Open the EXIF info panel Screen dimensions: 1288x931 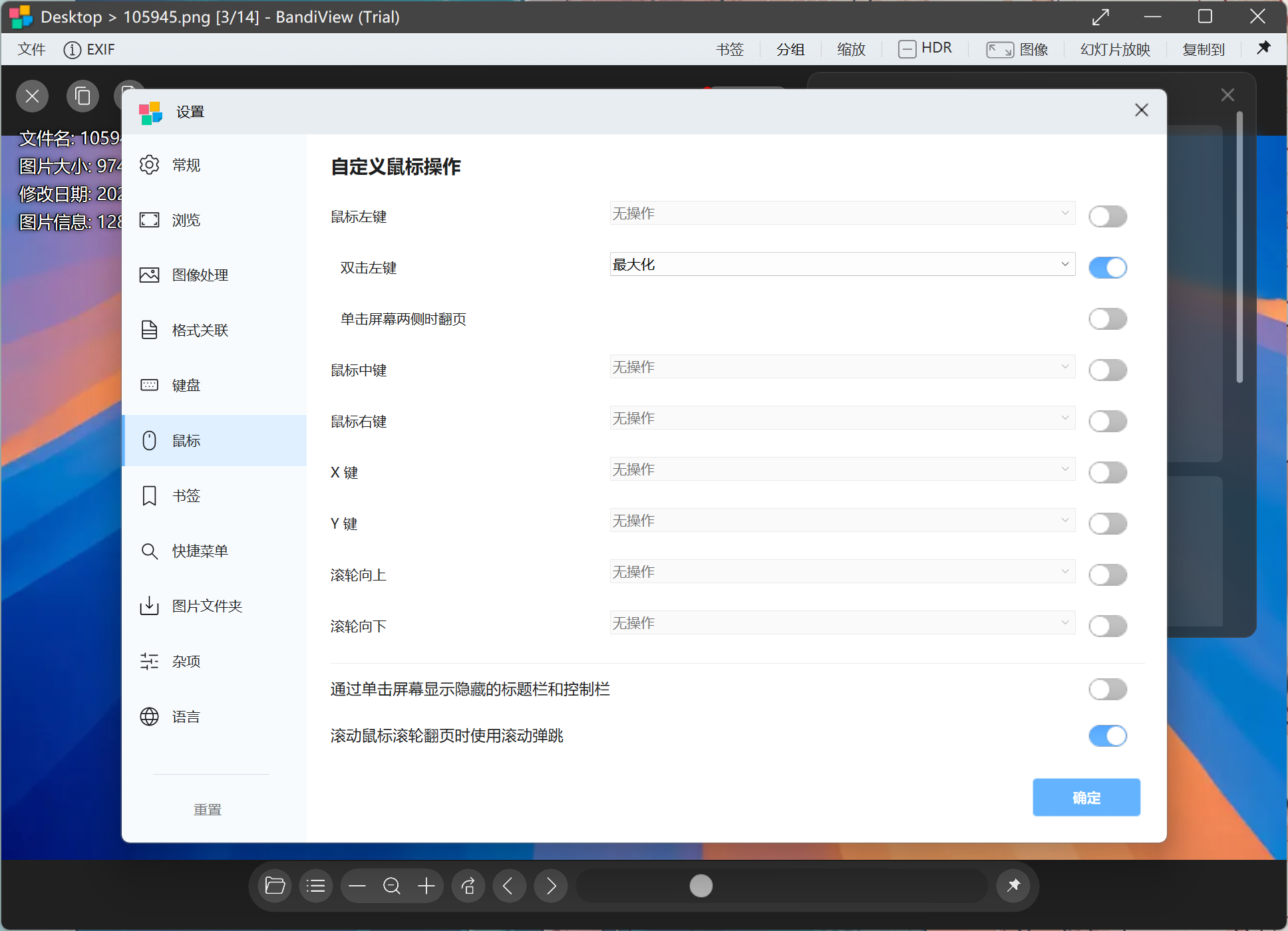(x=89, y=50)
